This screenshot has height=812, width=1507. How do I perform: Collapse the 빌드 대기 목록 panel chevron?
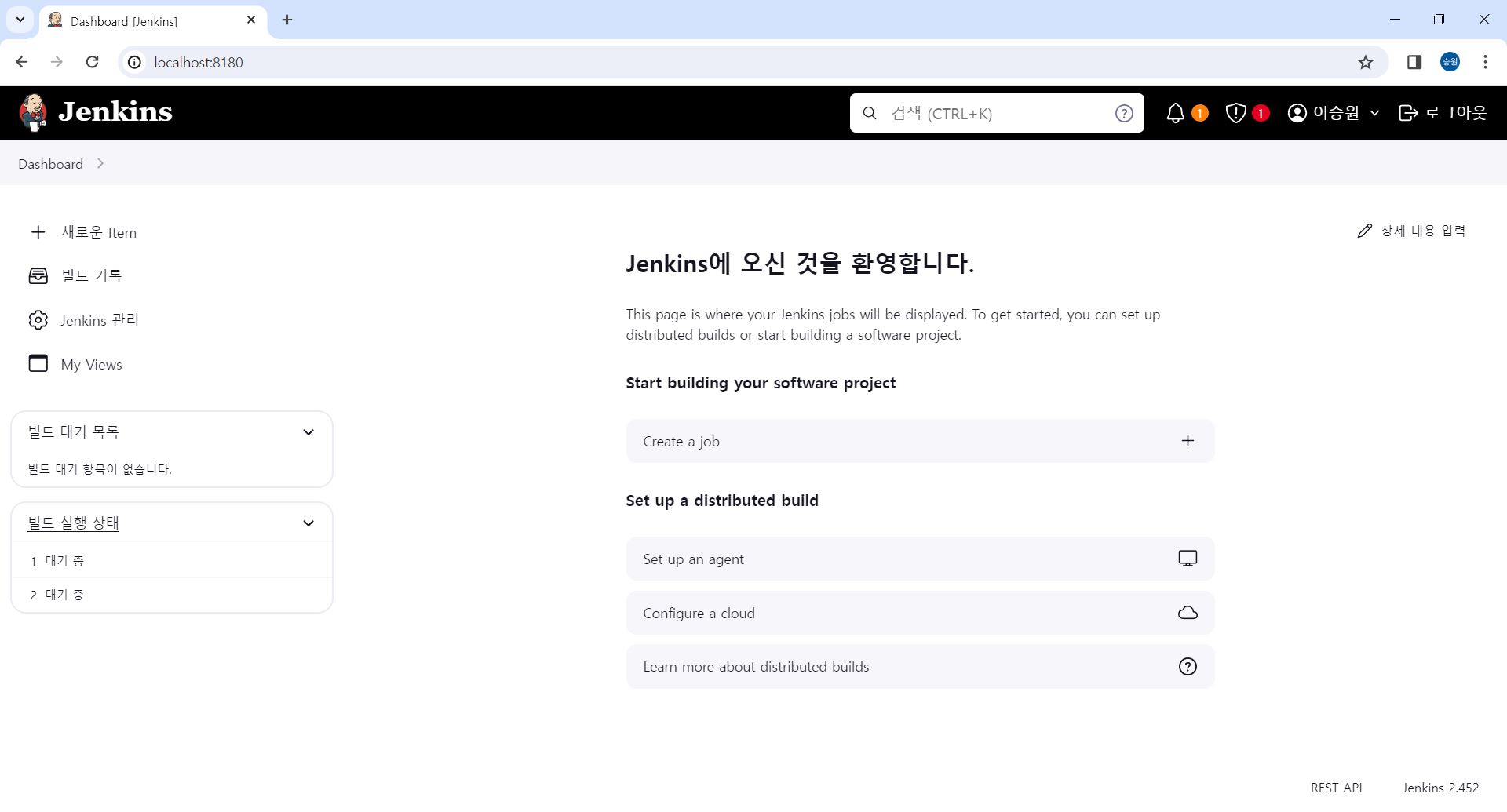(x=308, y=432)
